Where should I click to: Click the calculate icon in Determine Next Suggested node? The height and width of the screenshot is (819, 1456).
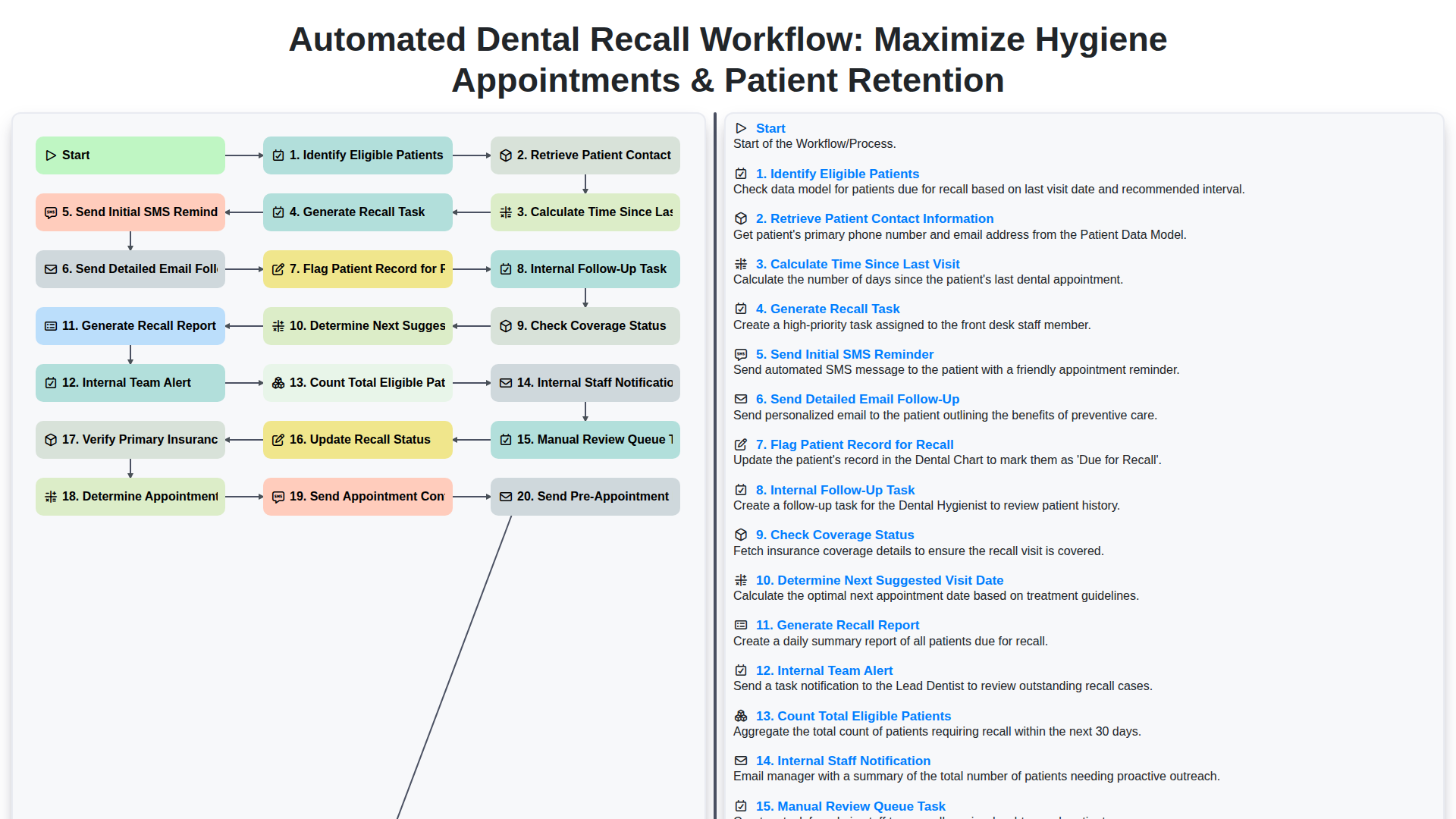click(x=278, y=326)
